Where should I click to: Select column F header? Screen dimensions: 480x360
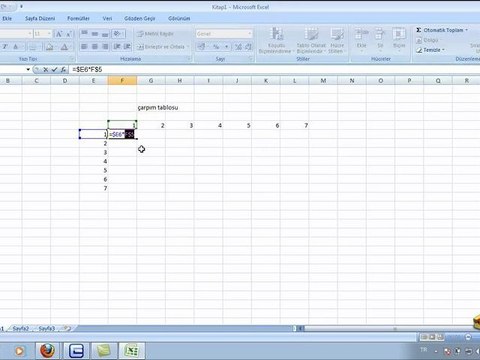pyautogui.click(x=122, y=81)
